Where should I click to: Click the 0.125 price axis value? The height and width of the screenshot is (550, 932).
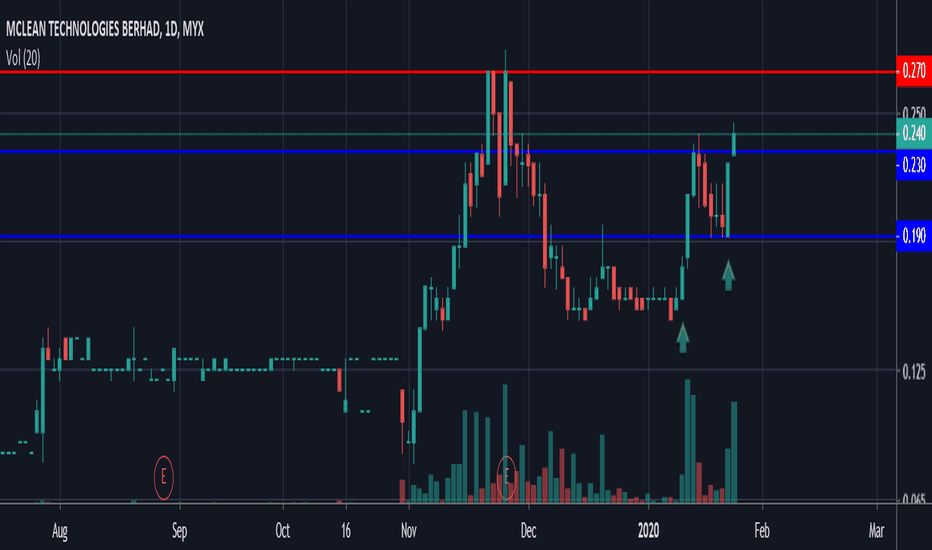[914, 372]
